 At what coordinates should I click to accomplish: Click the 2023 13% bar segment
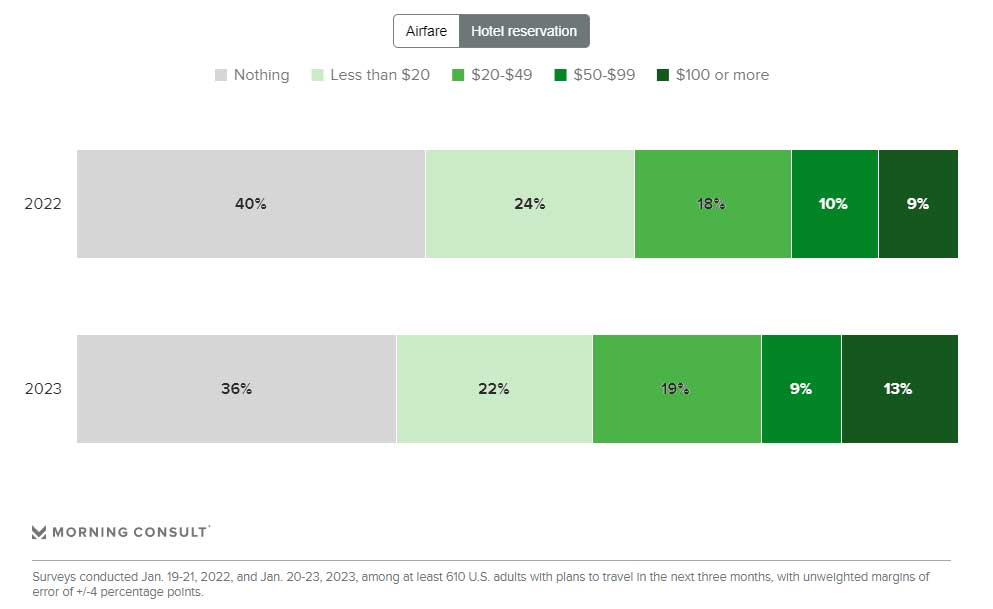coord(898,389)
